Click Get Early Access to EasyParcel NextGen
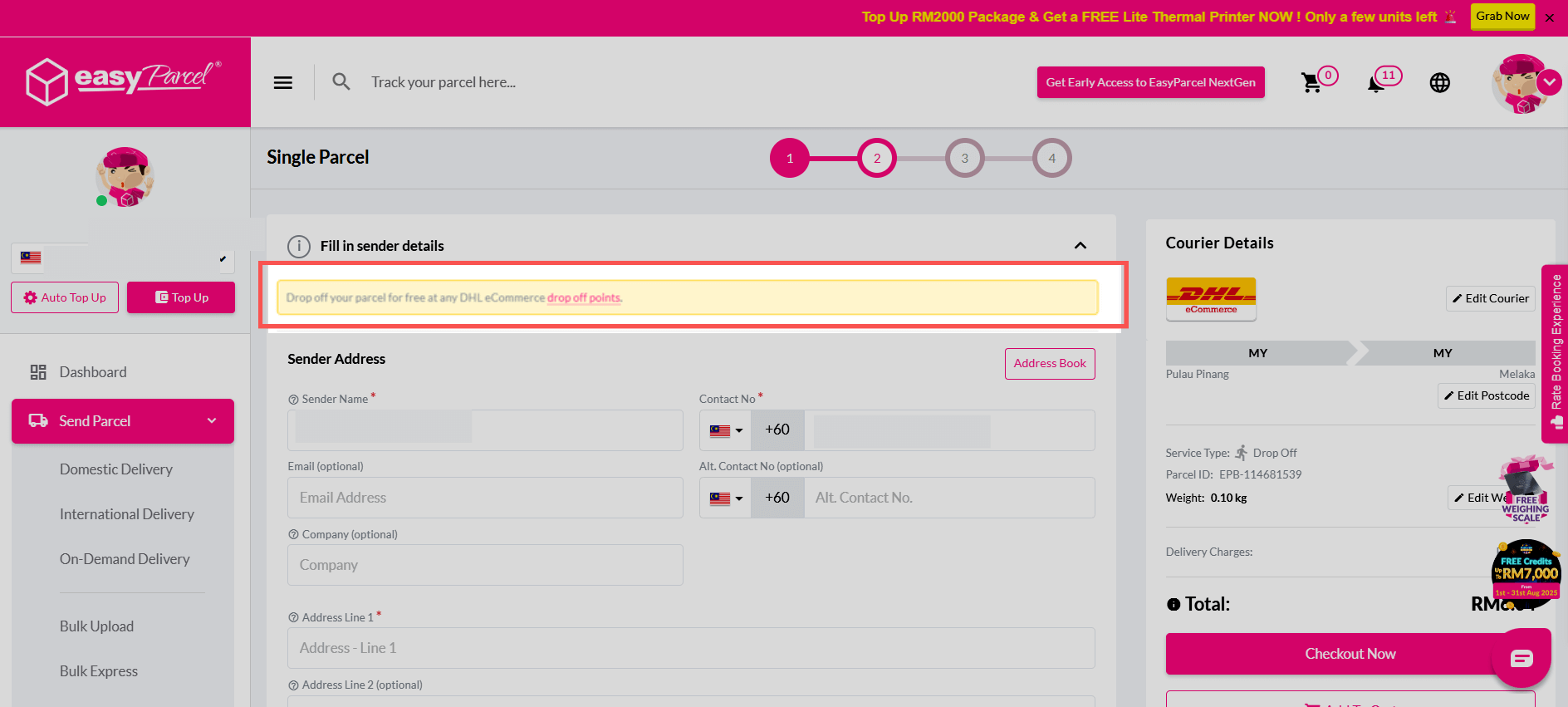1568x707 pixels. coord(1150,82)
